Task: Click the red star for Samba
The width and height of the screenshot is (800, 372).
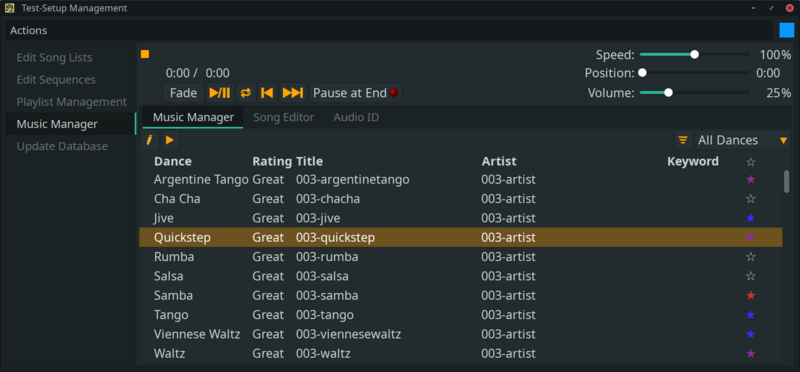Action: pyautogui.click(x=751, y=295)
